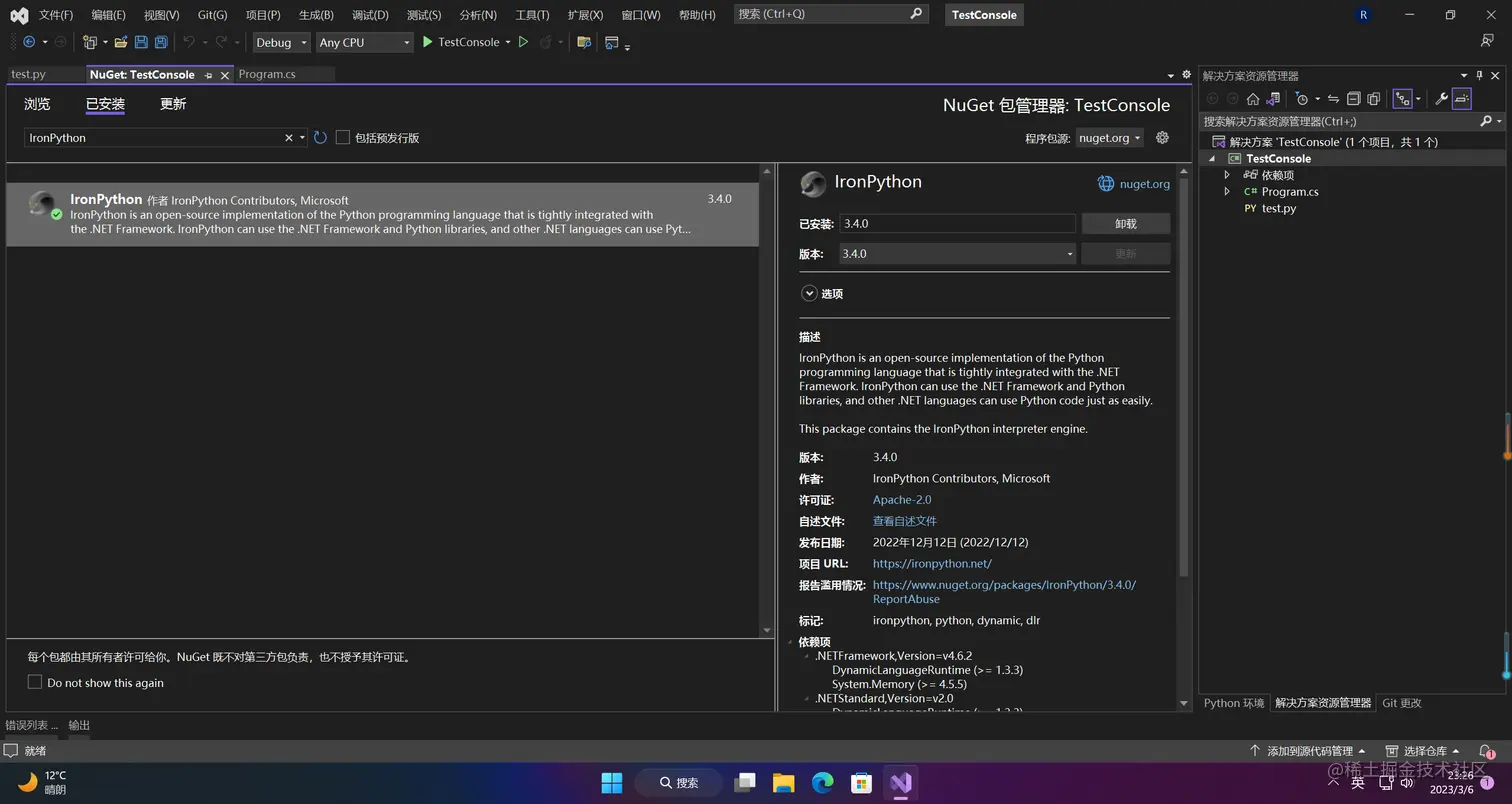The width and height of the screenshot is (1512, 804).
Task: Select the IronPython package in installed list
Action: pyautogui.click(x=382, y=214)
